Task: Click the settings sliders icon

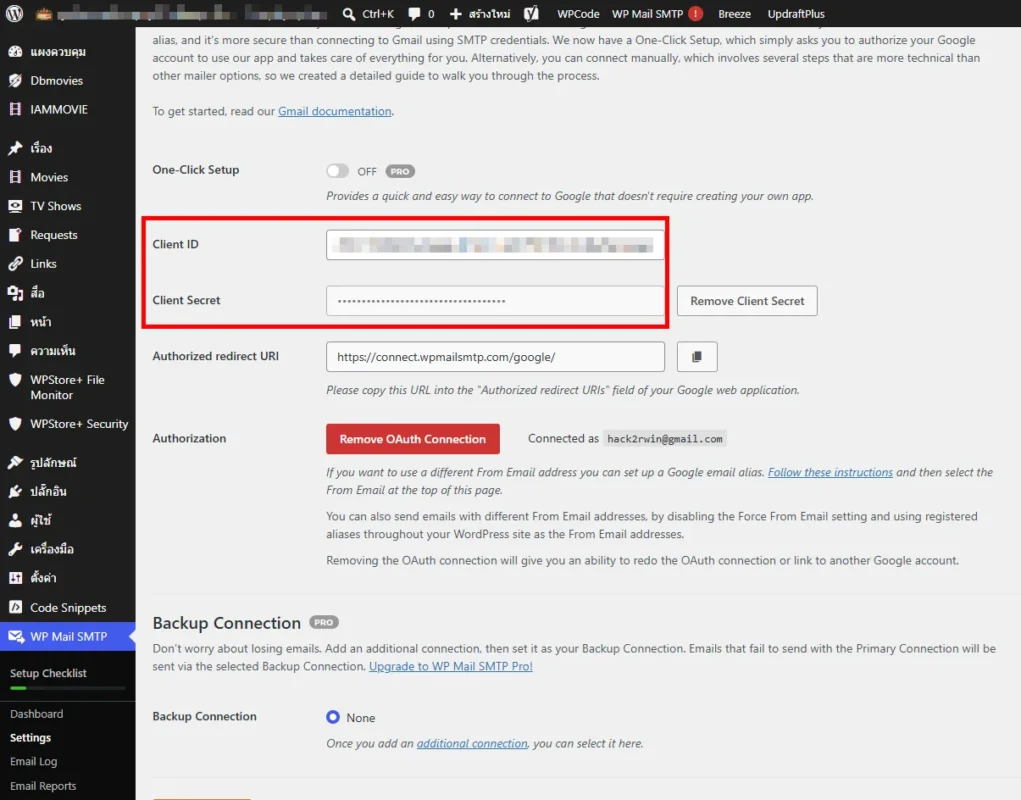Action: coord(16,578)
